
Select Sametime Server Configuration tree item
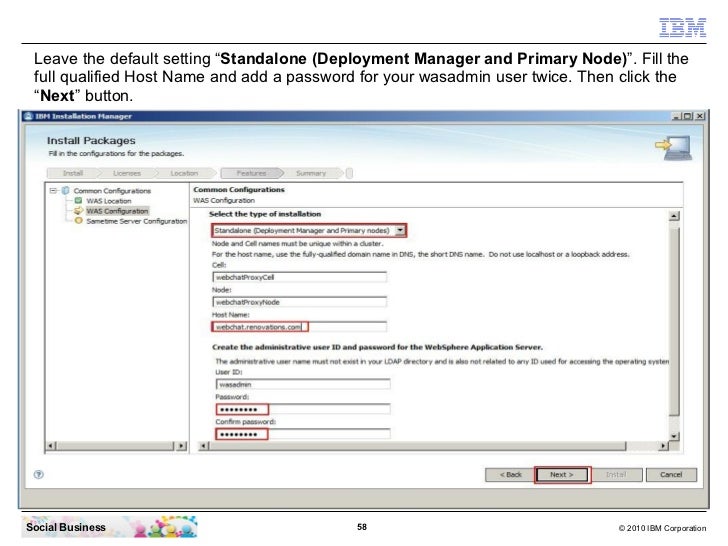[136, 221]
